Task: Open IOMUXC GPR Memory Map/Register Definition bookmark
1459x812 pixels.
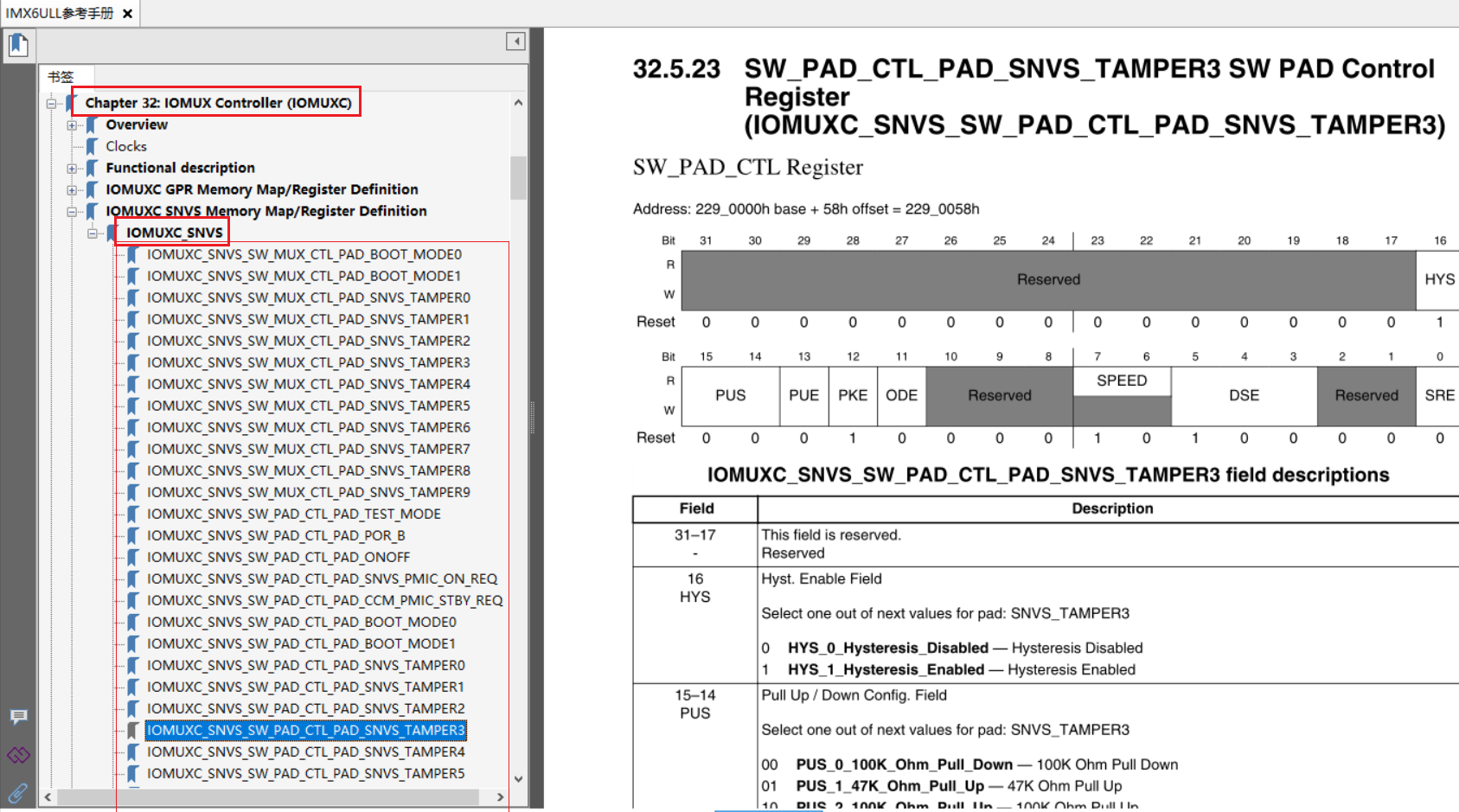Action: pos(262,189)
